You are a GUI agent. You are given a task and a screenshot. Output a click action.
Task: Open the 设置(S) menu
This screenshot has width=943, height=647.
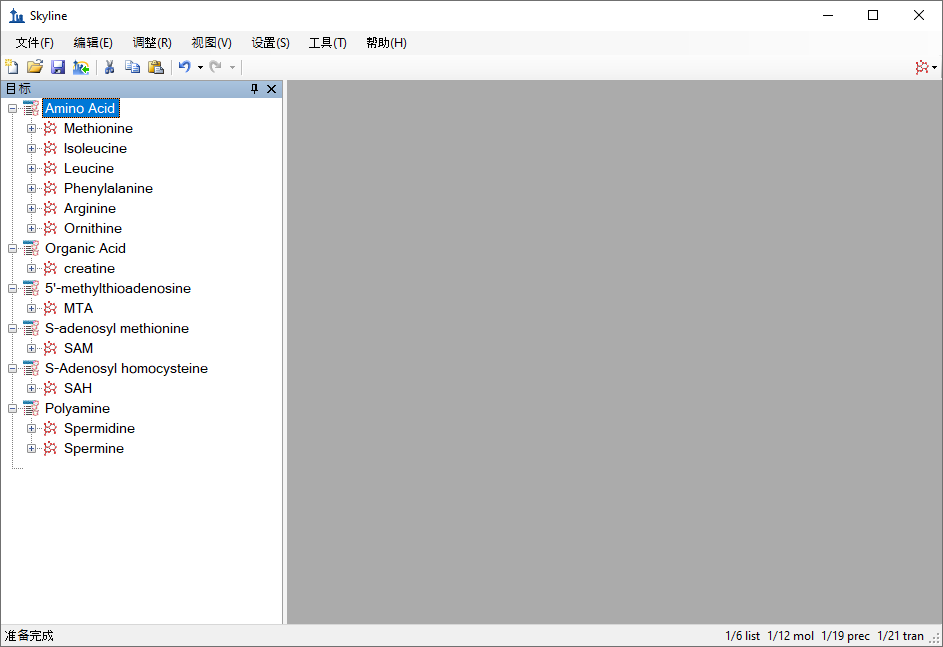[x=270, y=43]
